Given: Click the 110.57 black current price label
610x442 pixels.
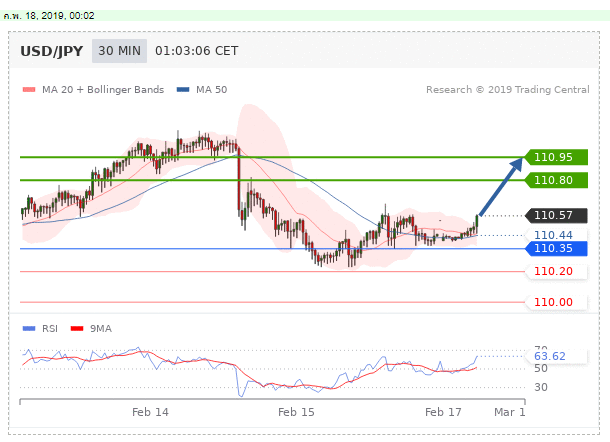Looking at the screenshot, I should (x=556, y=215).
